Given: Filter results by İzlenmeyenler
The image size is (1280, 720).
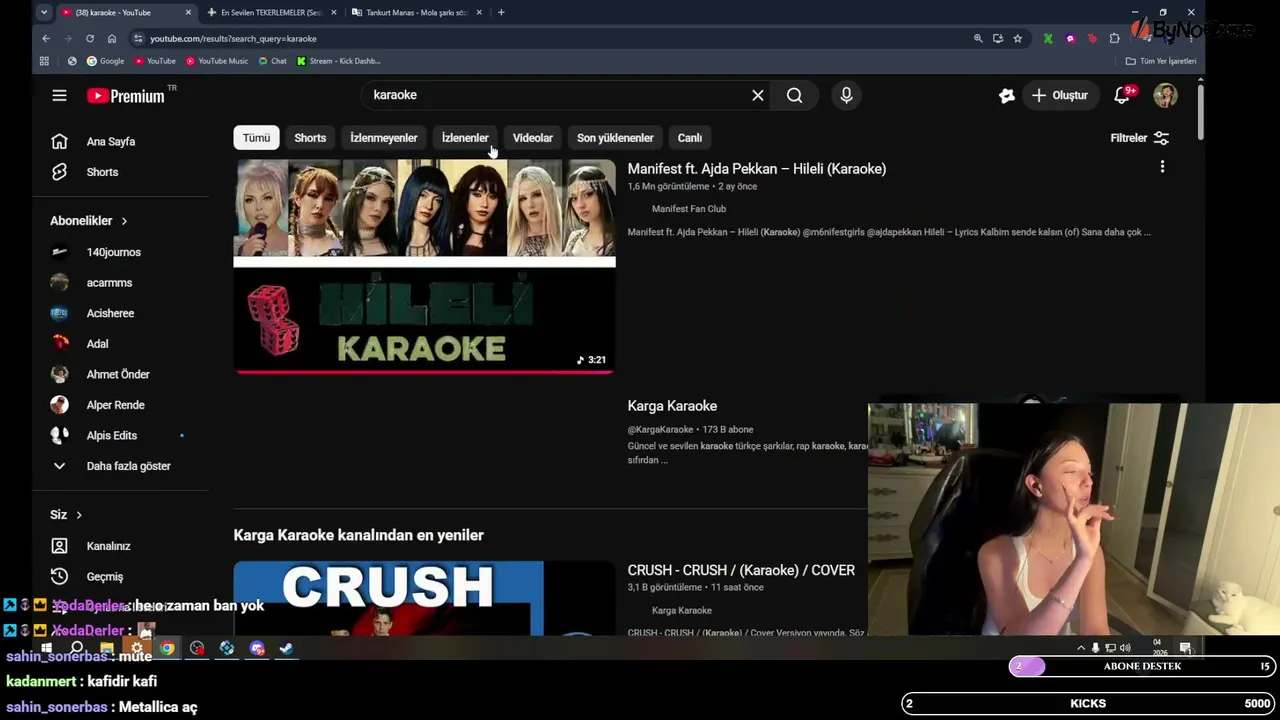Looking at the screenshot, I should [x=384, y=138].
